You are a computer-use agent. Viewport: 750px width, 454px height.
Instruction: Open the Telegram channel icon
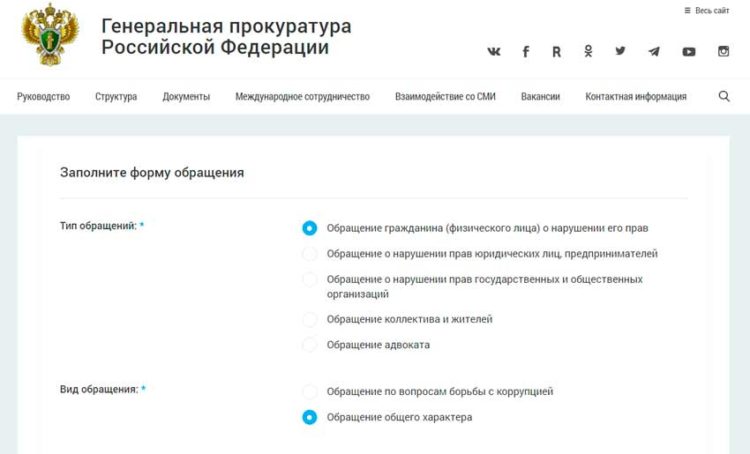point(654,51)
